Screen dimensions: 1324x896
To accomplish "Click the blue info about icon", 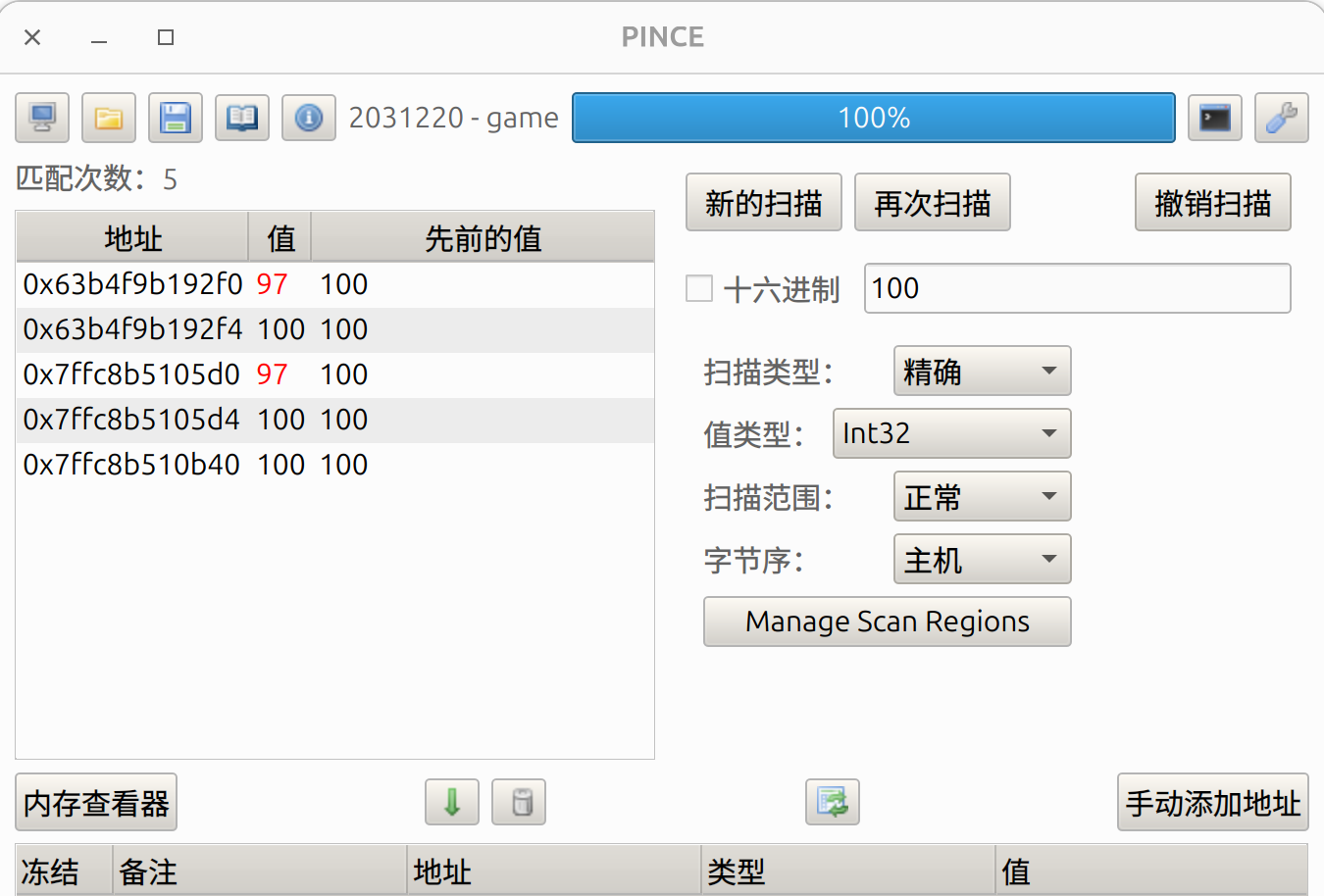I will point(309,119).
